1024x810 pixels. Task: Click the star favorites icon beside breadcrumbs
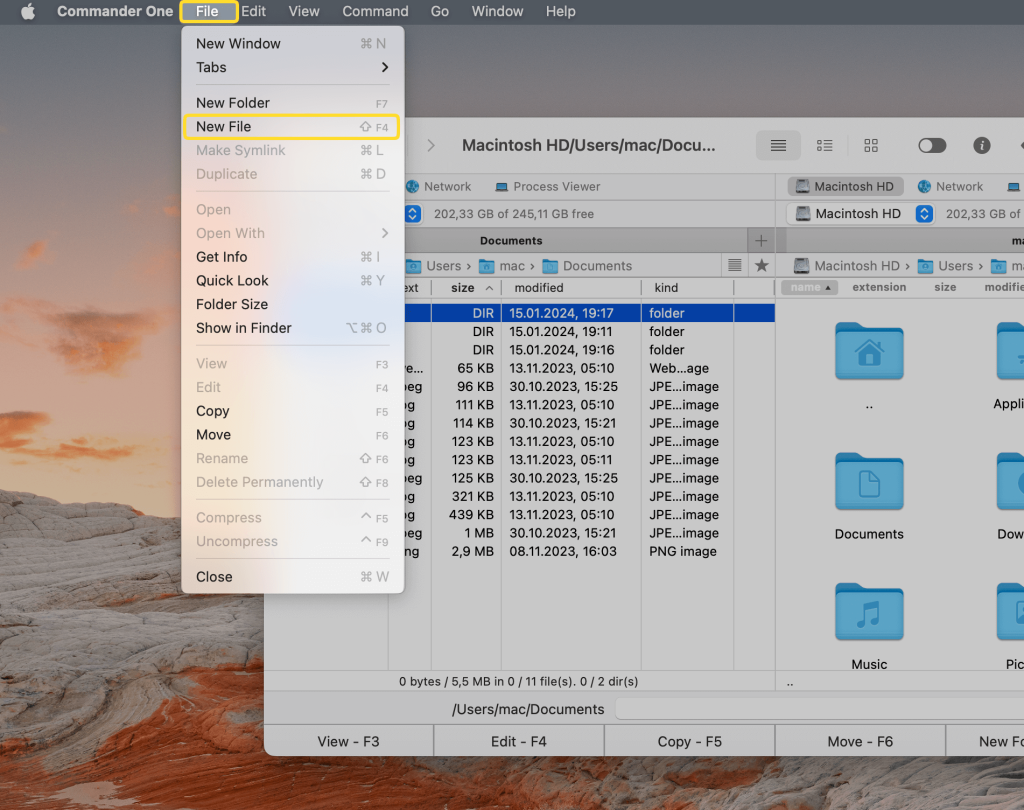coord(759,265)
